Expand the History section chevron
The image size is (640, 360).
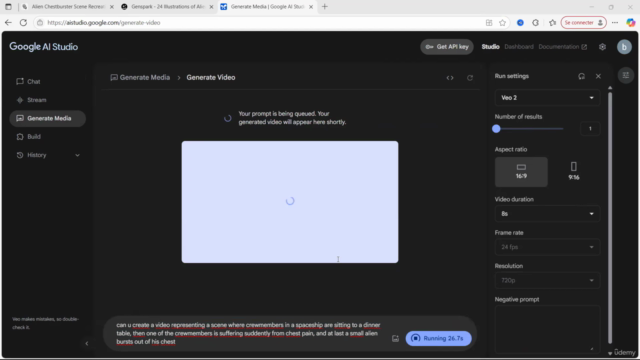pyautogui.click(x=77, y=155)
